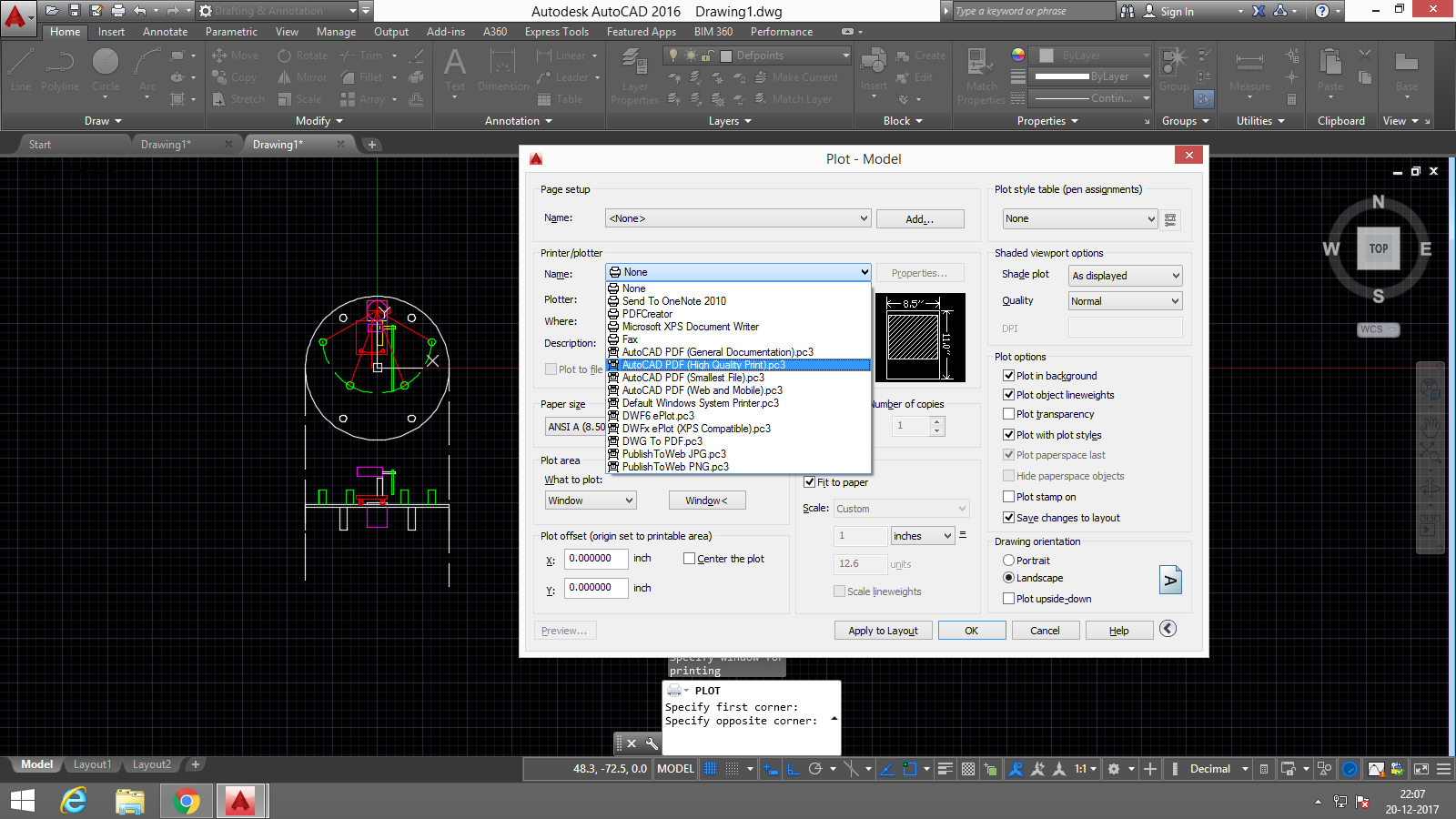Click the Move tool in Modify panel
The width and height of the screenshot is (1456, 819).
(236, 56)
